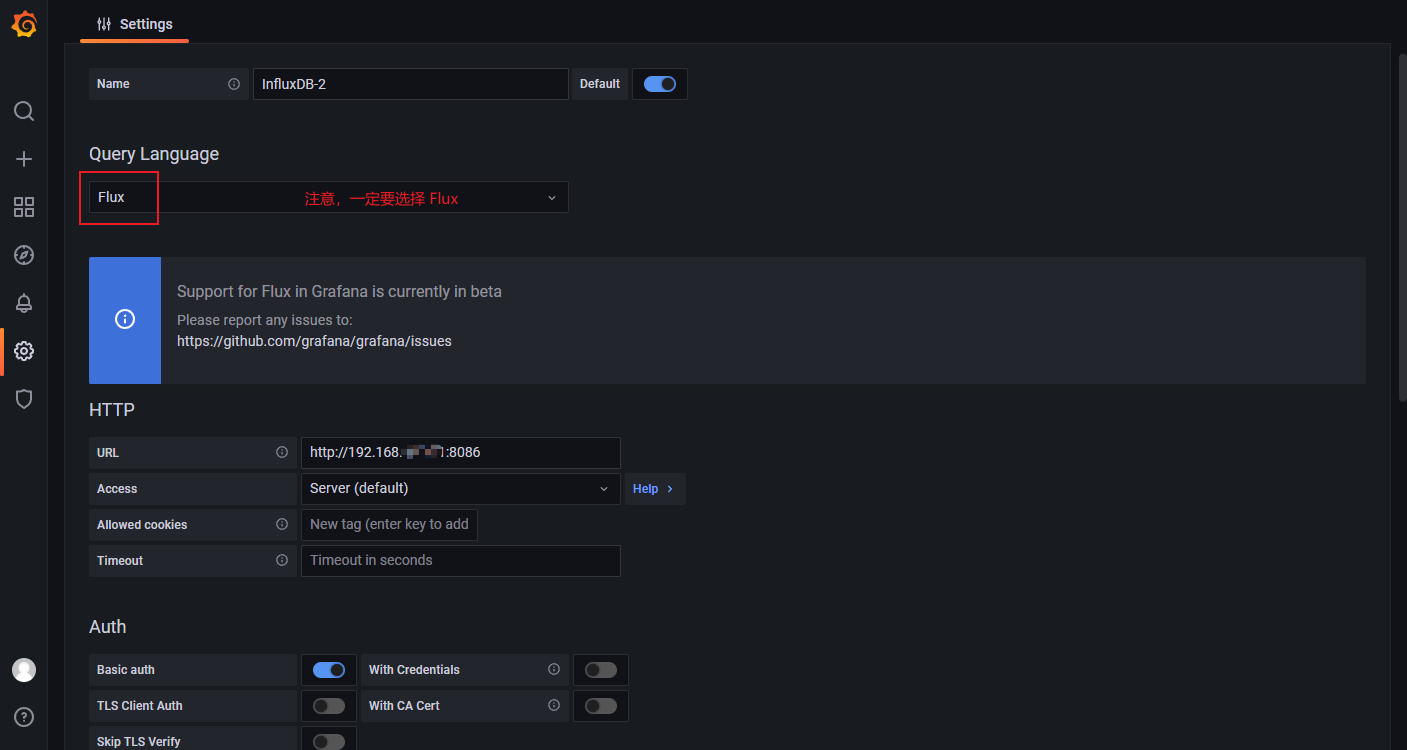Viewport: 1407px width, 750px height.
Task: Select the Settings tab
Action: 135,24
